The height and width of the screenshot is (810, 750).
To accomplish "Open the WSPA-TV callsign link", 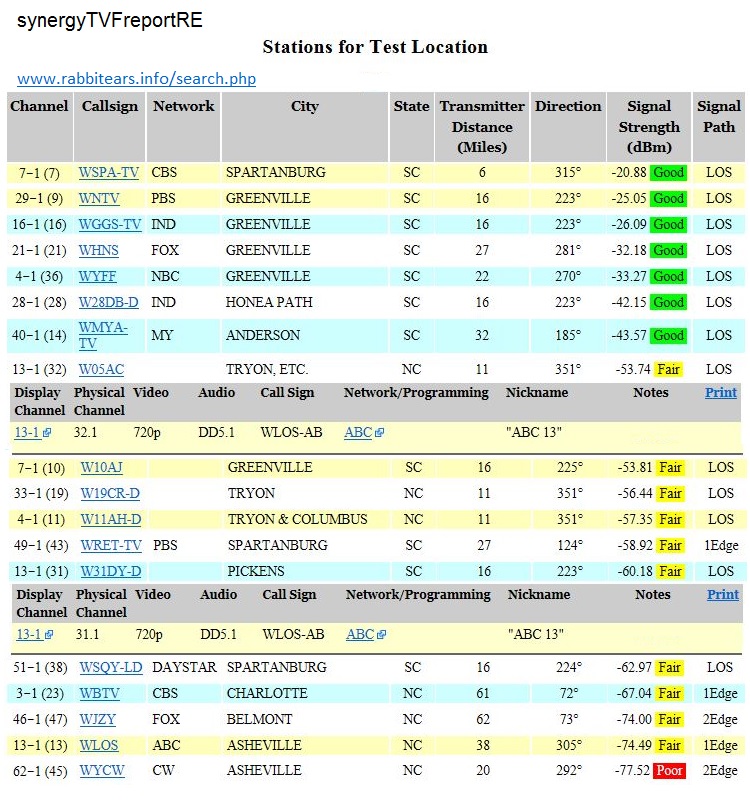I will (109, 172).
